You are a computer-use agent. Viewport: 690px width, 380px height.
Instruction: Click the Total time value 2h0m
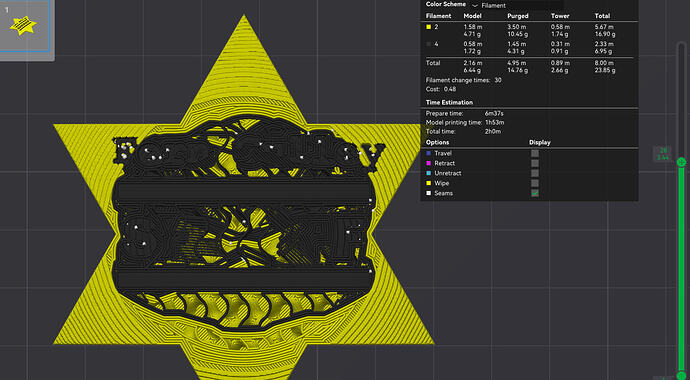pyautogui.click(x=493, y=131)
